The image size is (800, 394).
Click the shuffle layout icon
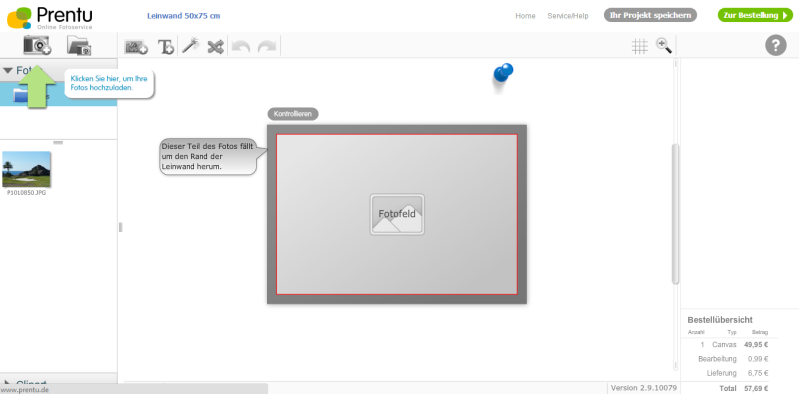point(215,47)
